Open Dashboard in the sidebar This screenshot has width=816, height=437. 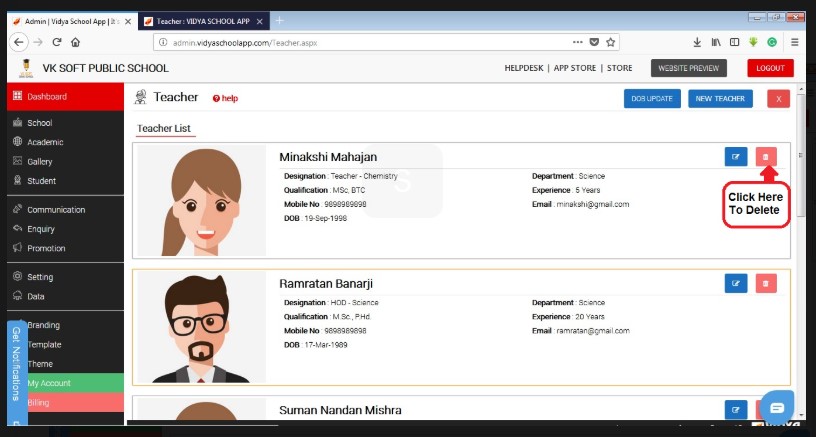[66, 97]
